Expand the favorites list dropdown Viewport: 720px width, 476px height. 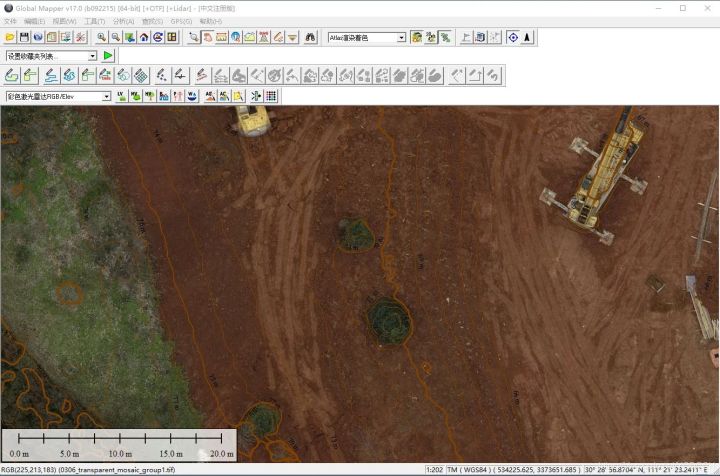tap(93, 56)
